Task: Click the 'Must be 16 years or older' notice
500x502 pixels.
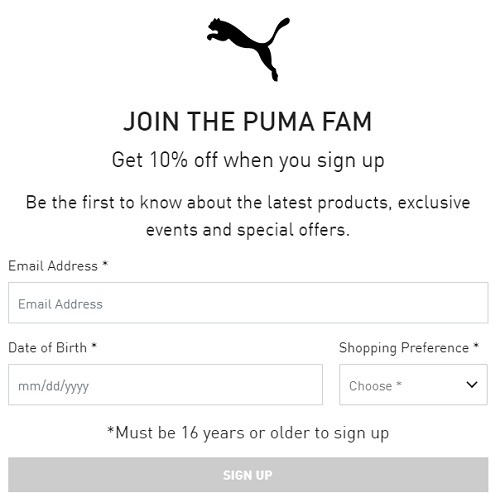Action: point(248,433)
